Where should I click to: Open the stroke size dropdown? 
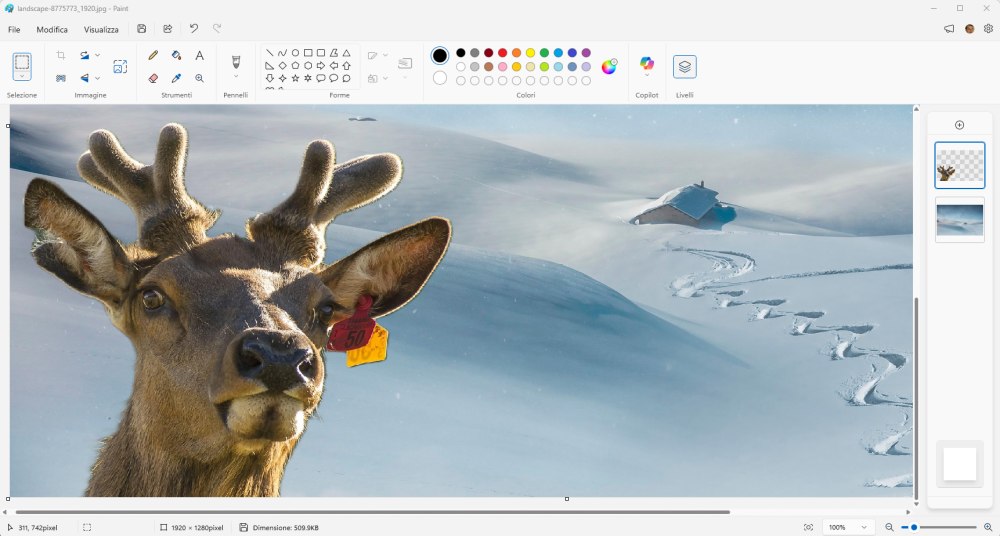coord(405,66)
